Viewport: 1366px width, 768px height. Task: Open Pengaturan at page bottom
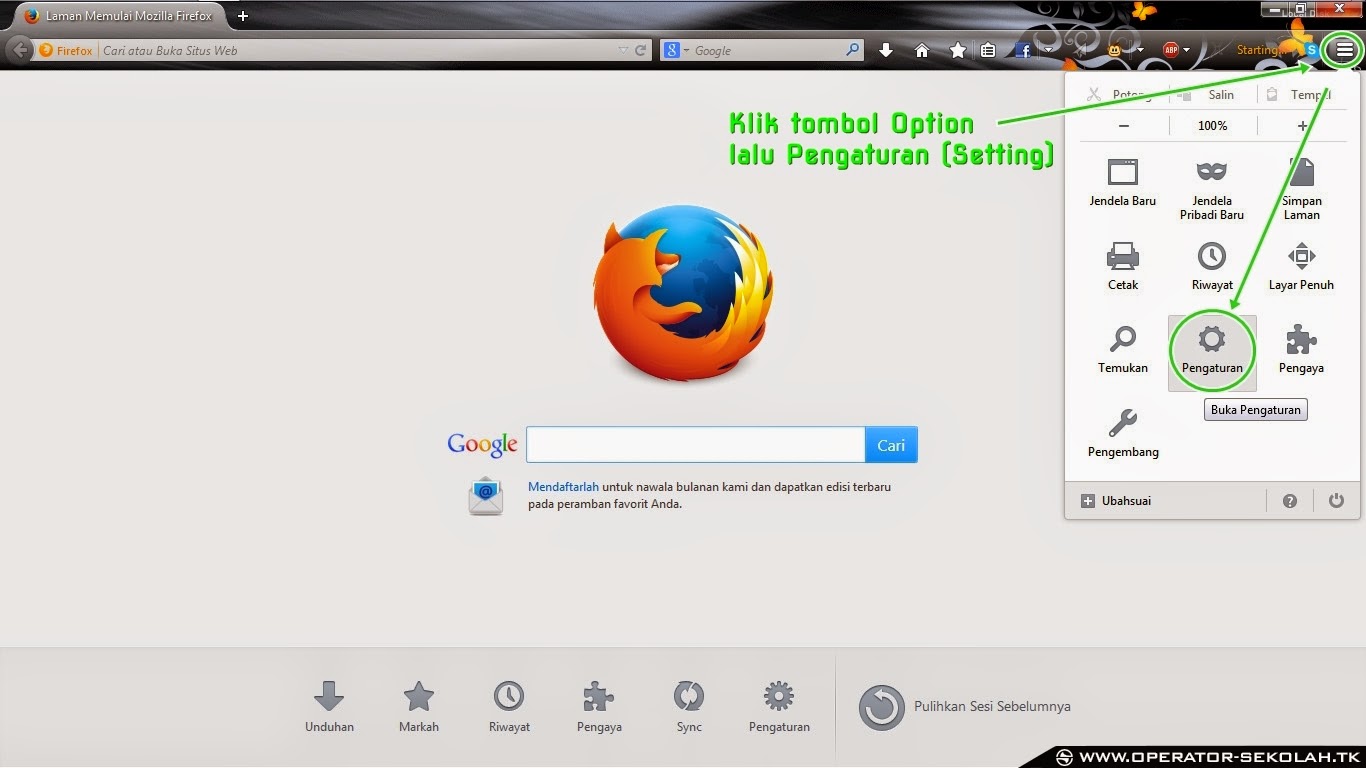(779, 706)
